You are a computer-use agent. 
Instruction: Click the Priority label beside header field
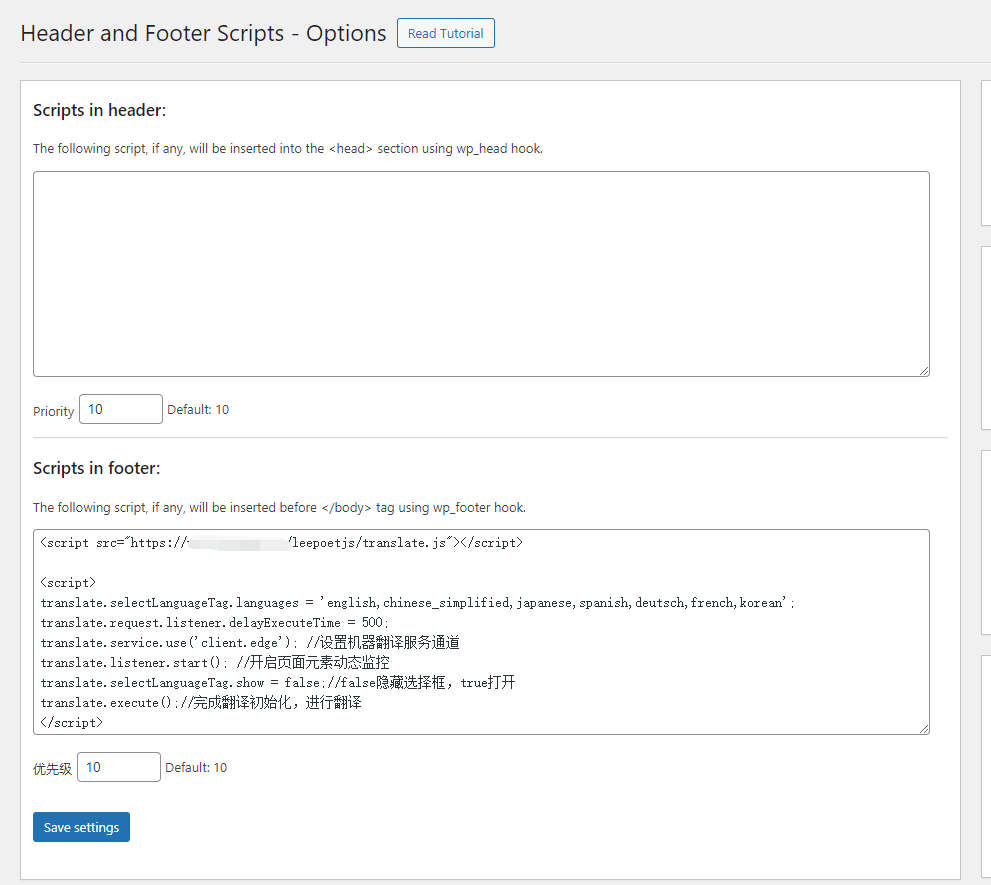tap(53, 411)
